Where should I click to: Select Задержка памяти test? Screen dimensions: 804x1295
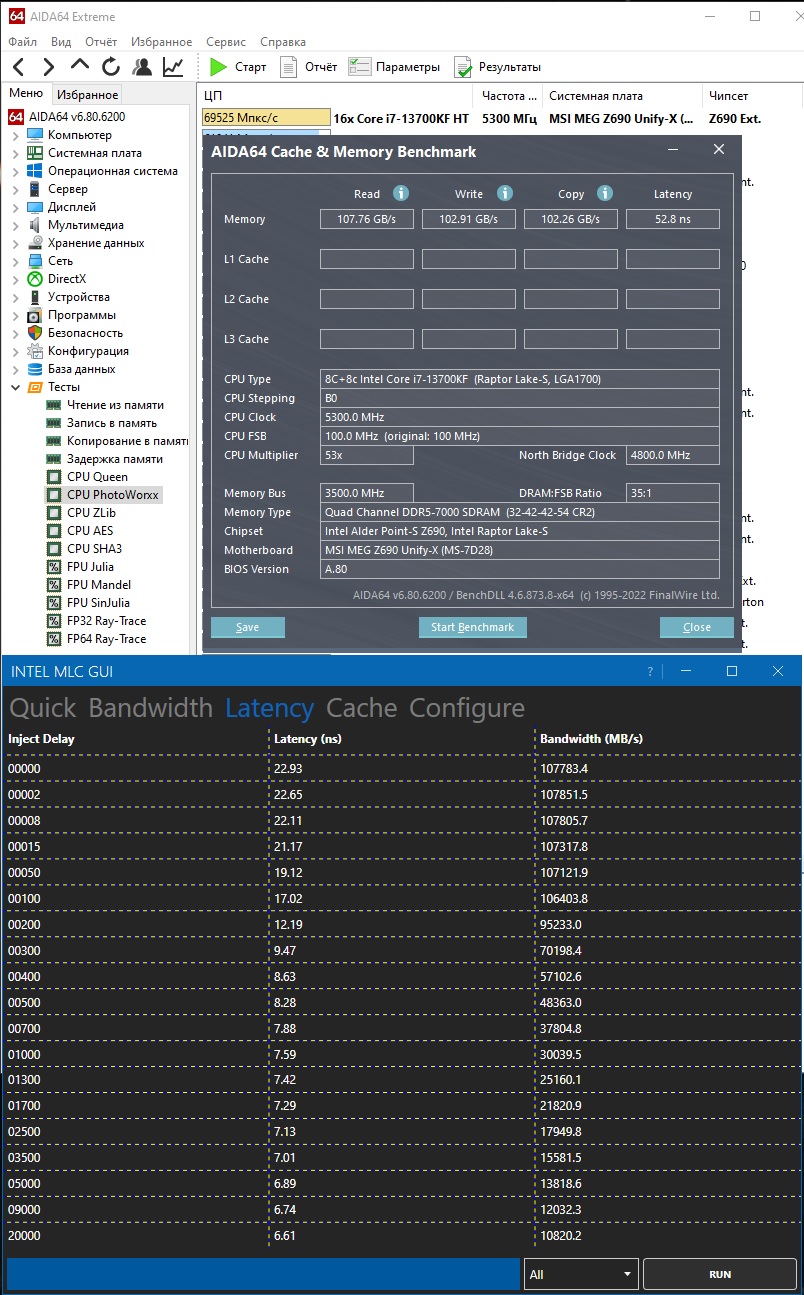[x=115, y=459]
